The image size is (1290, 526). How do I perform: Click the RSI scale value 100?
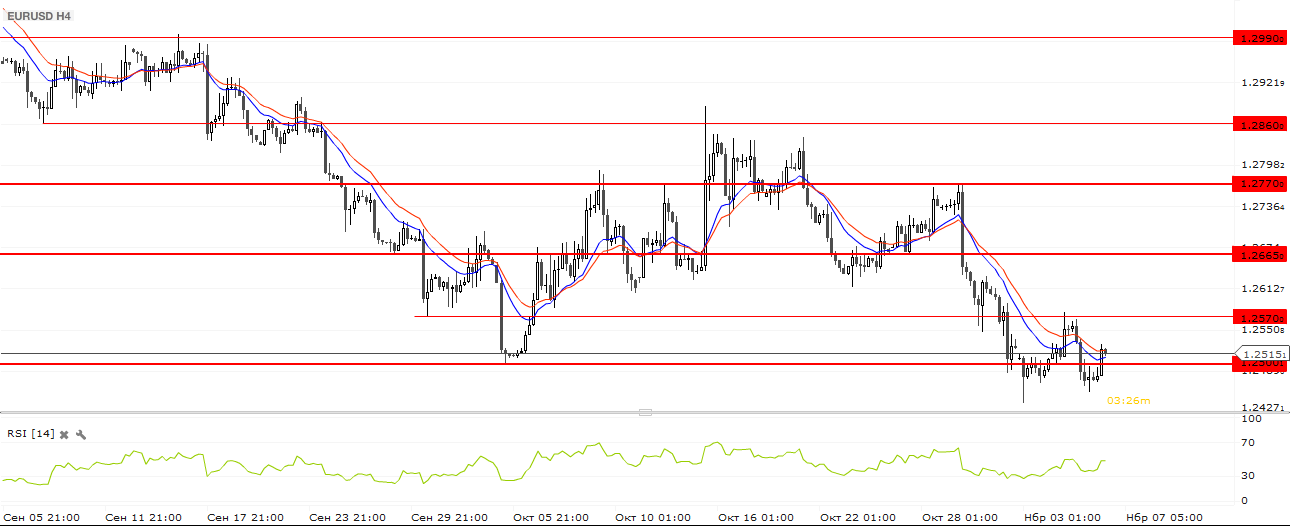pyautogui.click(x=1250, y=418)
